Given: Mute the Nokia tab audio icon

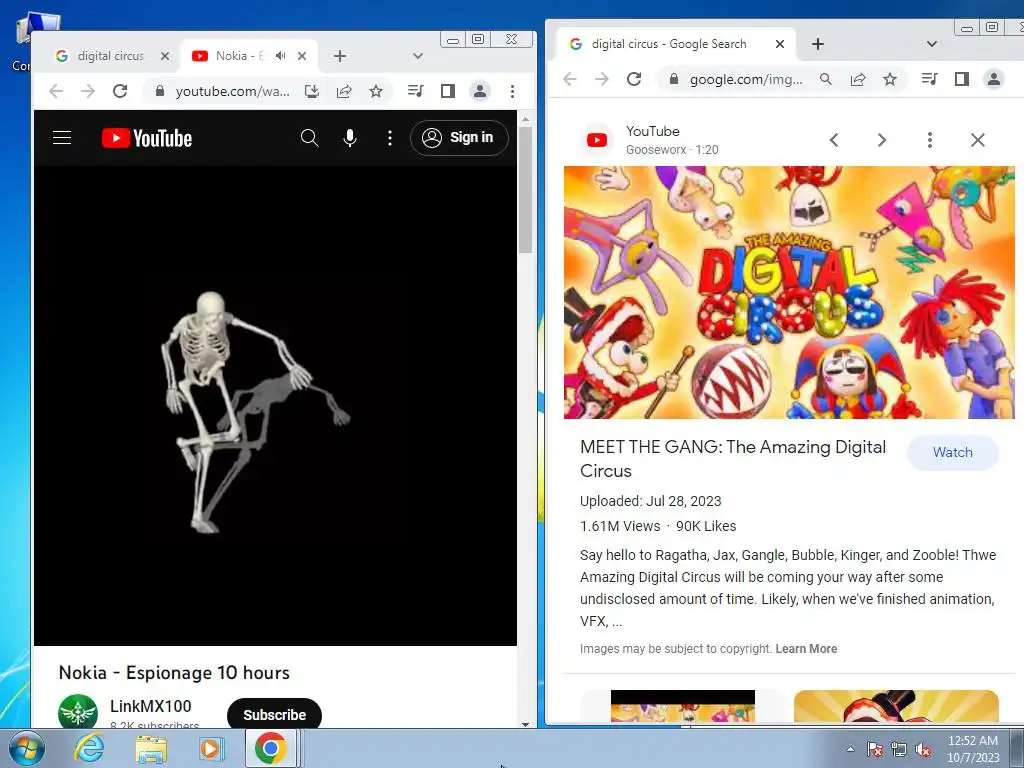Looking at the screenshot, I should pos(281,56).
